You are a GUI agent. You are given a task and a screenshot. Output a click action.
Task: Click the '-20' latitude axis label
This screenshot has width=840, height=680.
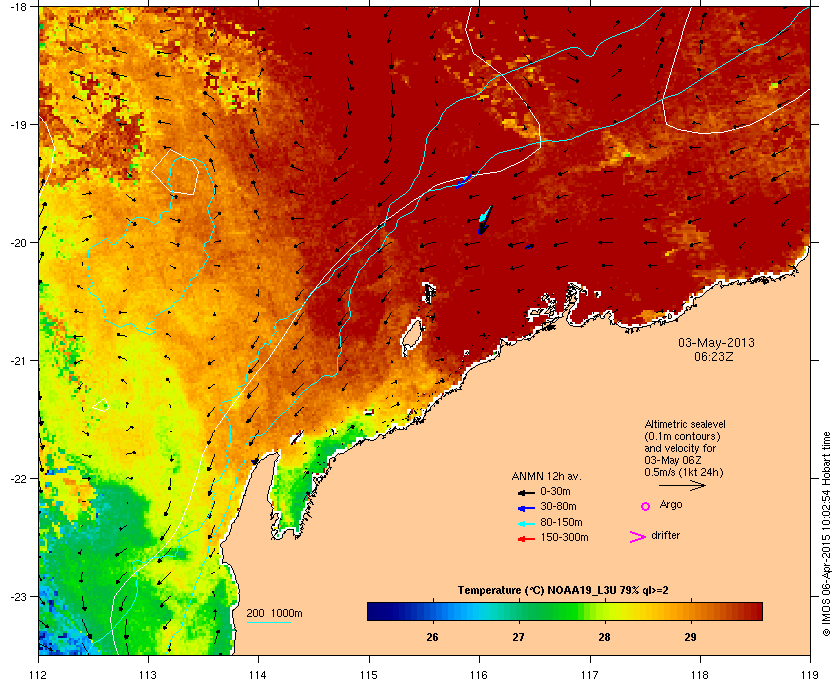point(17,242)
